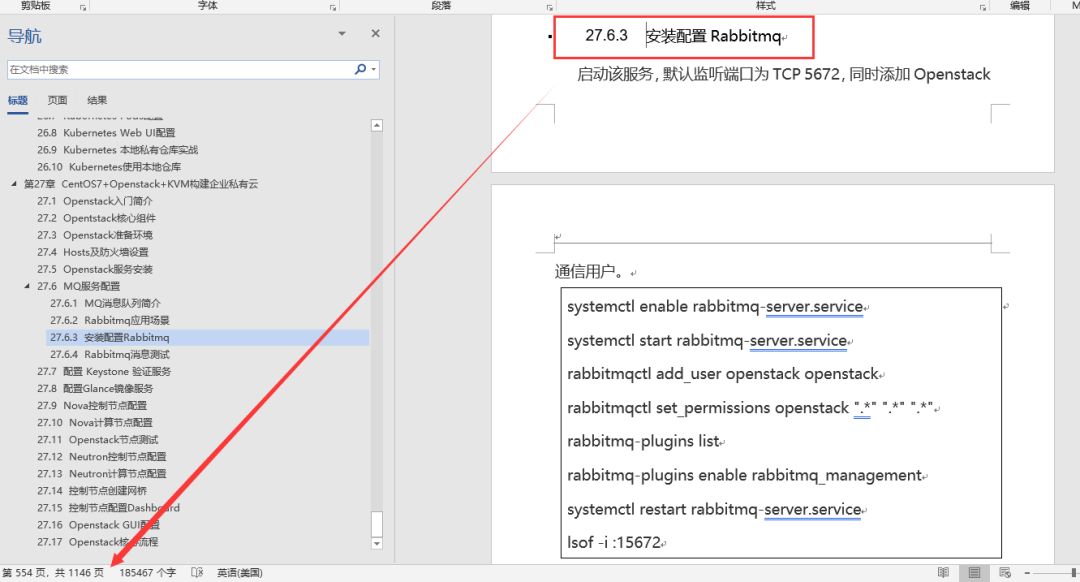
Task: Select the 结果 (Results) tab
Action: 97,101
